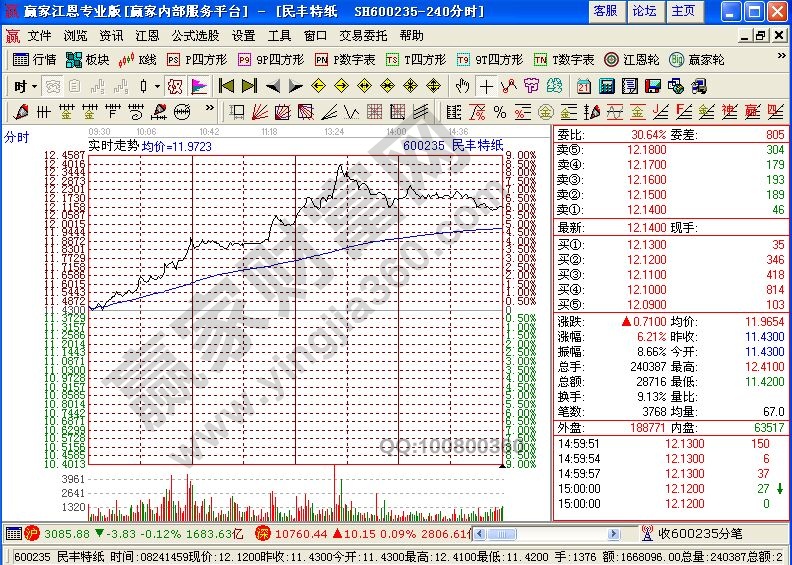Expand the 时 period dropdown
The image size is (792, 565).
pos(24,86)
